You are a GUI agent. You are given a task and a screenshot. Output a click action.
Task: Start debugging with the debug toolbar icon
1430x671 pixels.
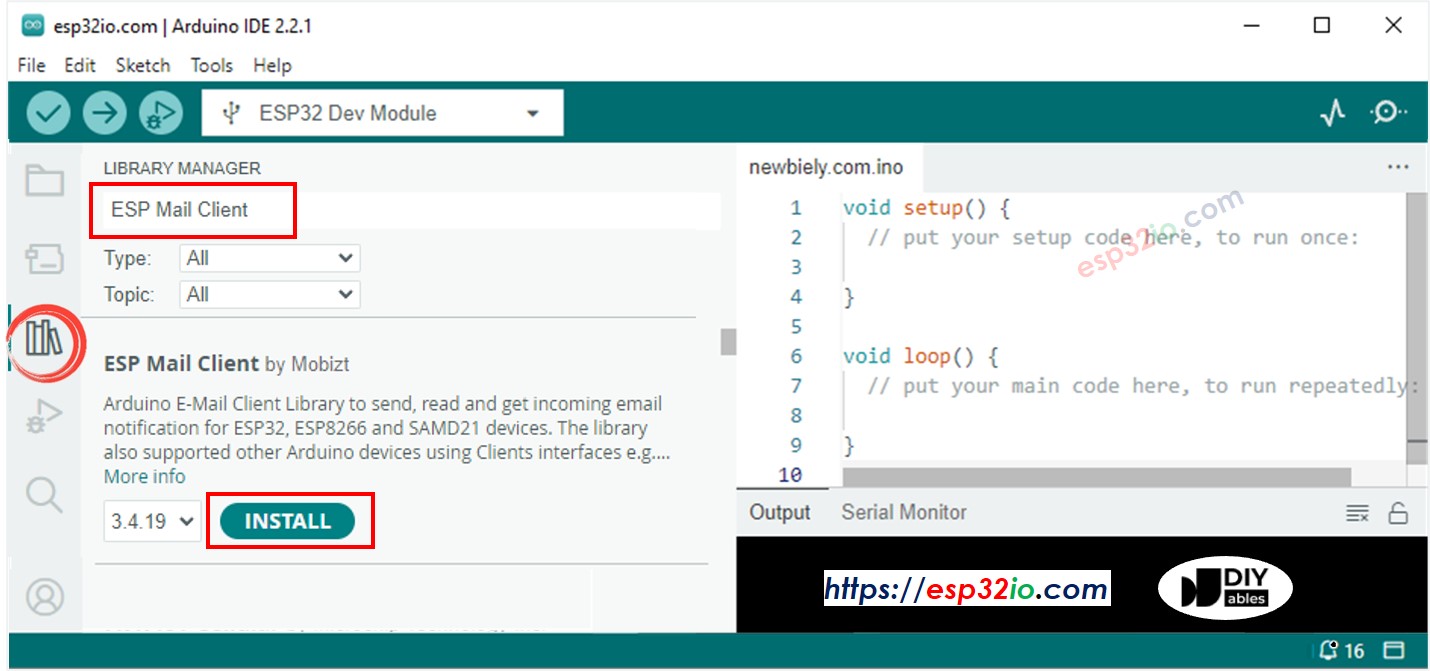tap(158, 112)
